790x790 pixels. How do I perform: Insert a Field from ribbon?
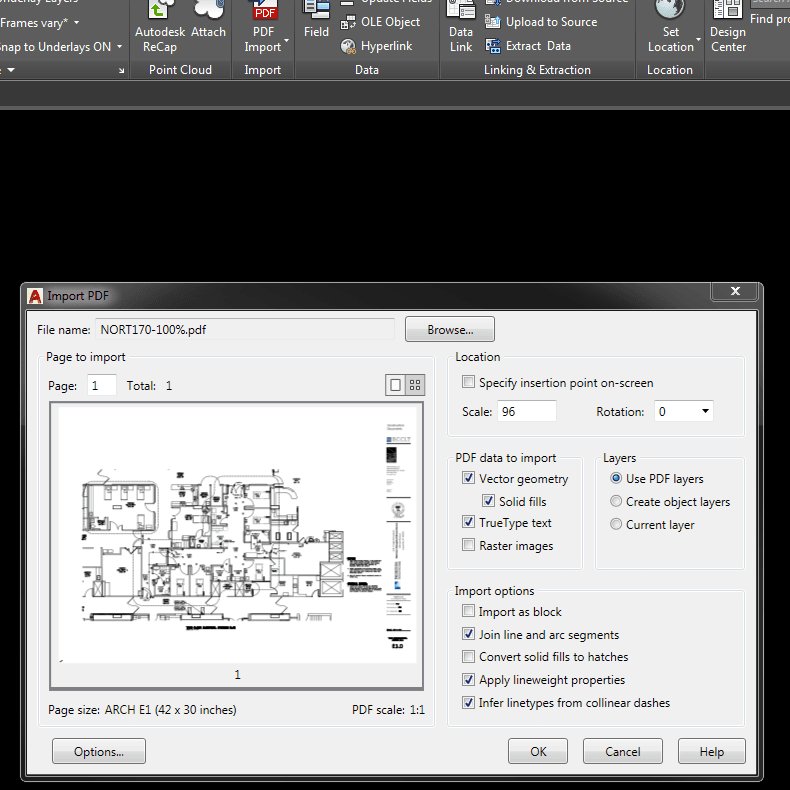(316, 20)
